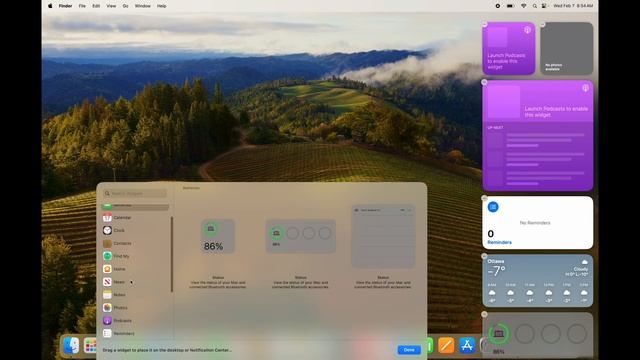Viewport: 640px width, 360px height.
Task: Click the Search Widgets field
Action: (135, 193)
